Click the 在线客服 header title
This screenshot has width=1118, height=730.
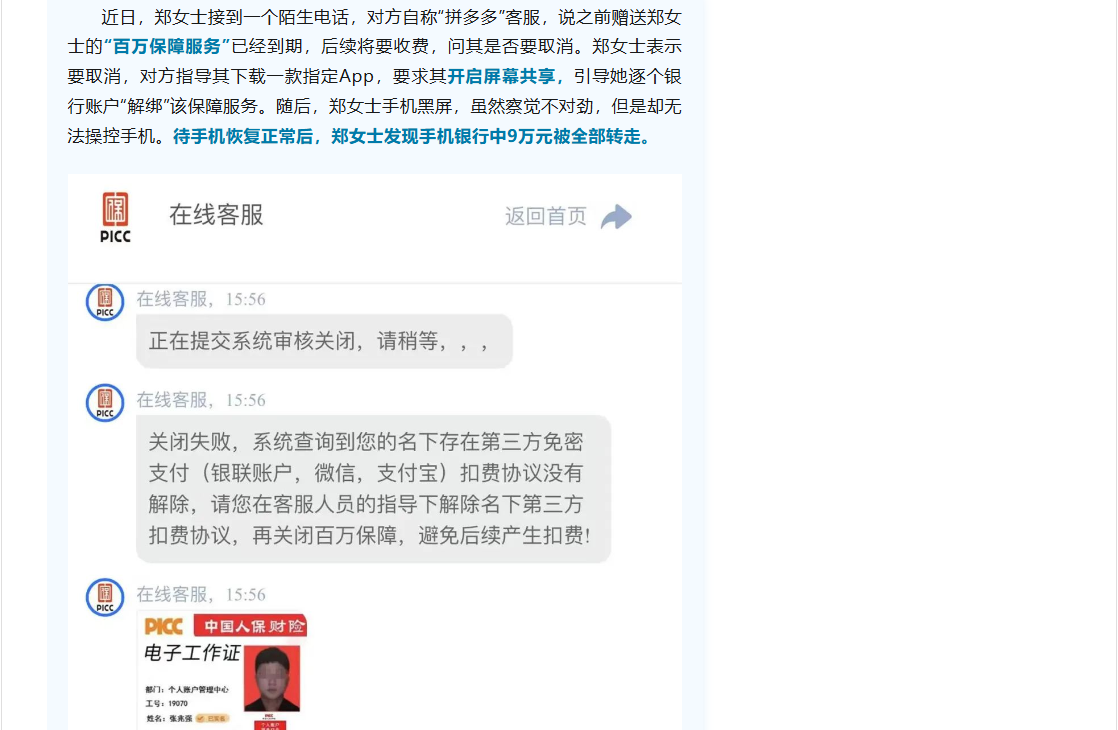coord(216,215)
